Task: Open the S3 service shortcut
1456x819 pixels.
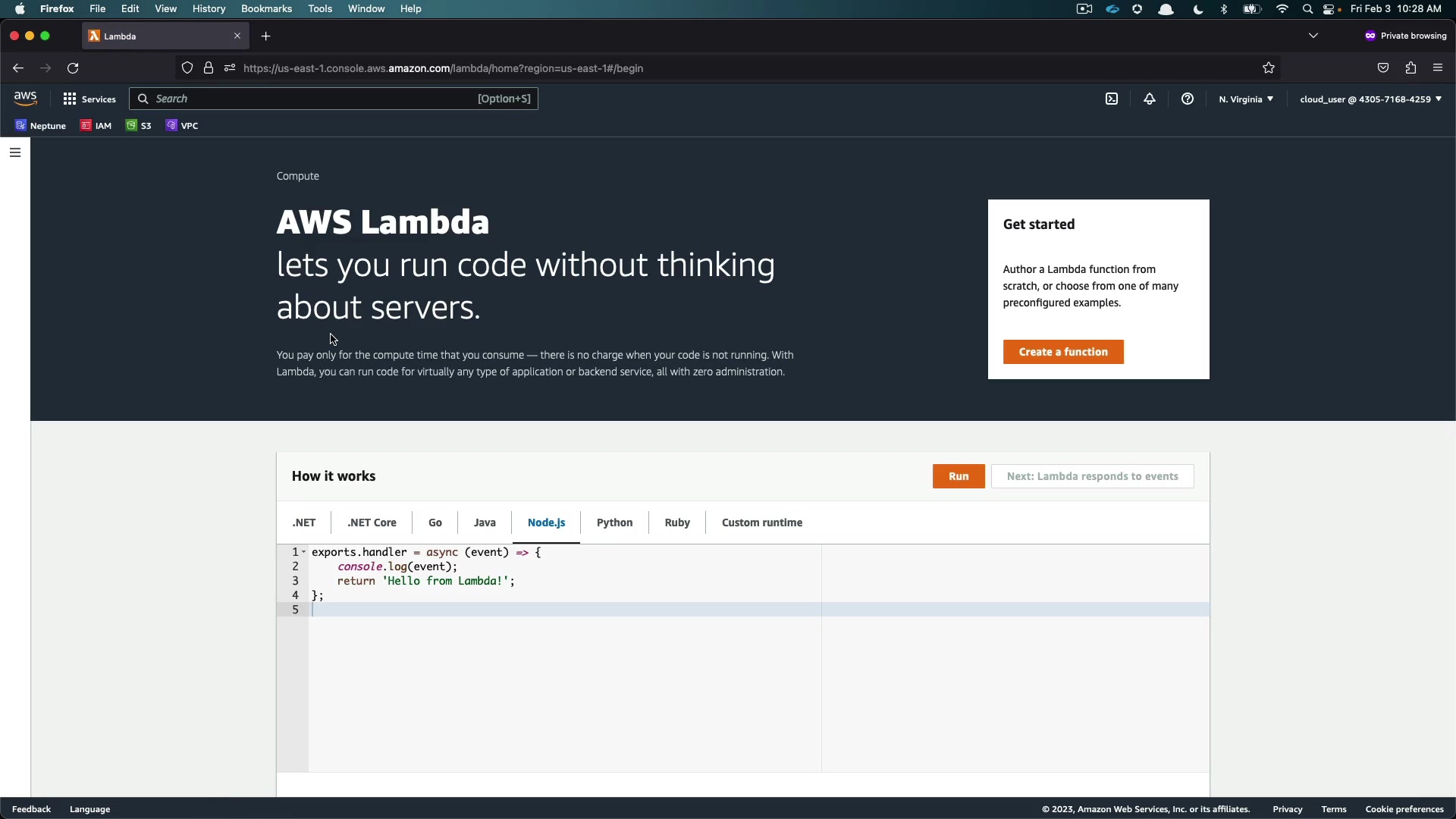Action: (x=139, y=126)
